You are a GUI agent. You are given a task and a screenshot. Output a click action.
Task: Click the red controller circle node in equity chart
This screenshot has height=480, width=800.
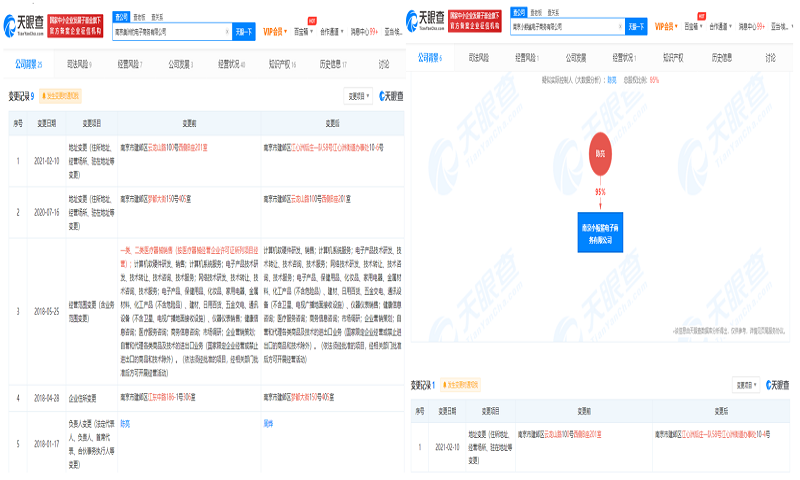click(x=601, y=154)
